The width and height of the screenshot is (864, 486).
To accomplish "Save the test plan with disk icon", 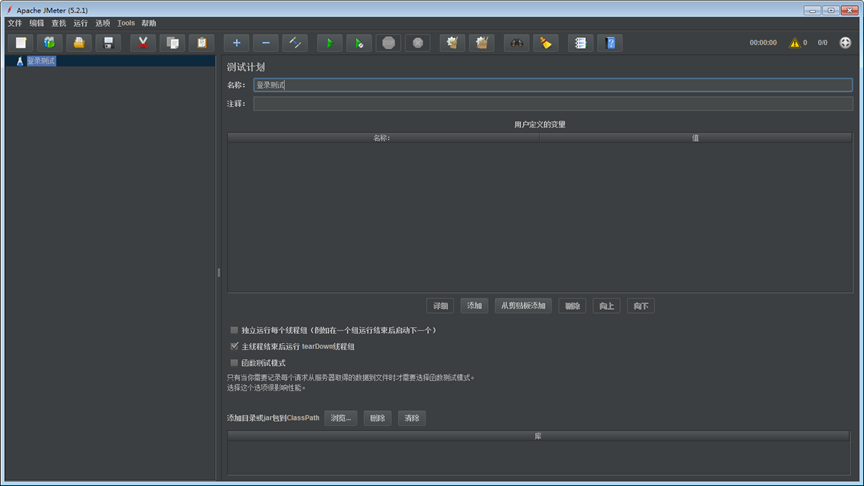I will pyautogui.click(x=108, y=43).
